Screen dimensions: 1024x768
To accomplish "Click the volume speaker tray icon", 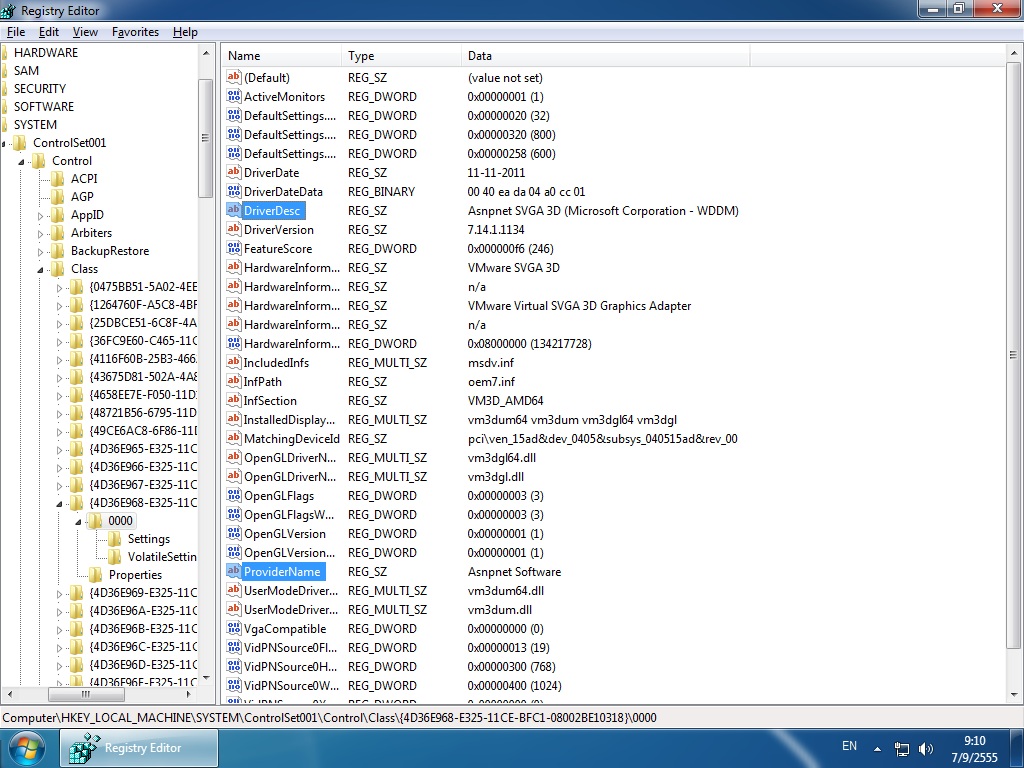I will tap(925, 749).
